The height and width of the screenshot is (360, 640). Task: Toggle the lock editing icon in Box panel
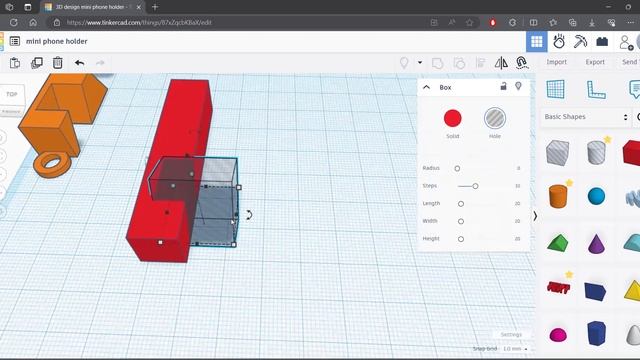click(x=503, y=86)
